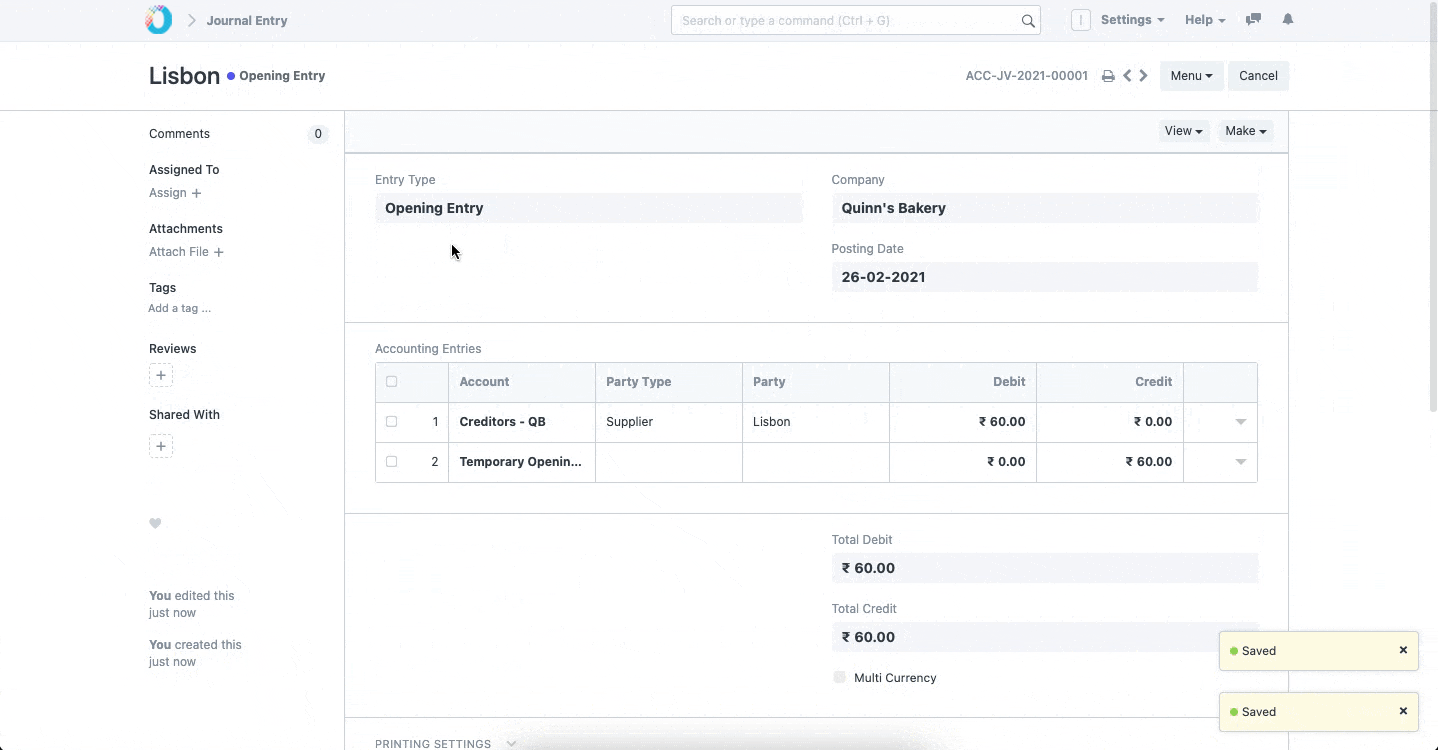1438x750 pixels.
Task: Open the Help dropdown
Action: pyautogui.click(x=1205, y=20)
